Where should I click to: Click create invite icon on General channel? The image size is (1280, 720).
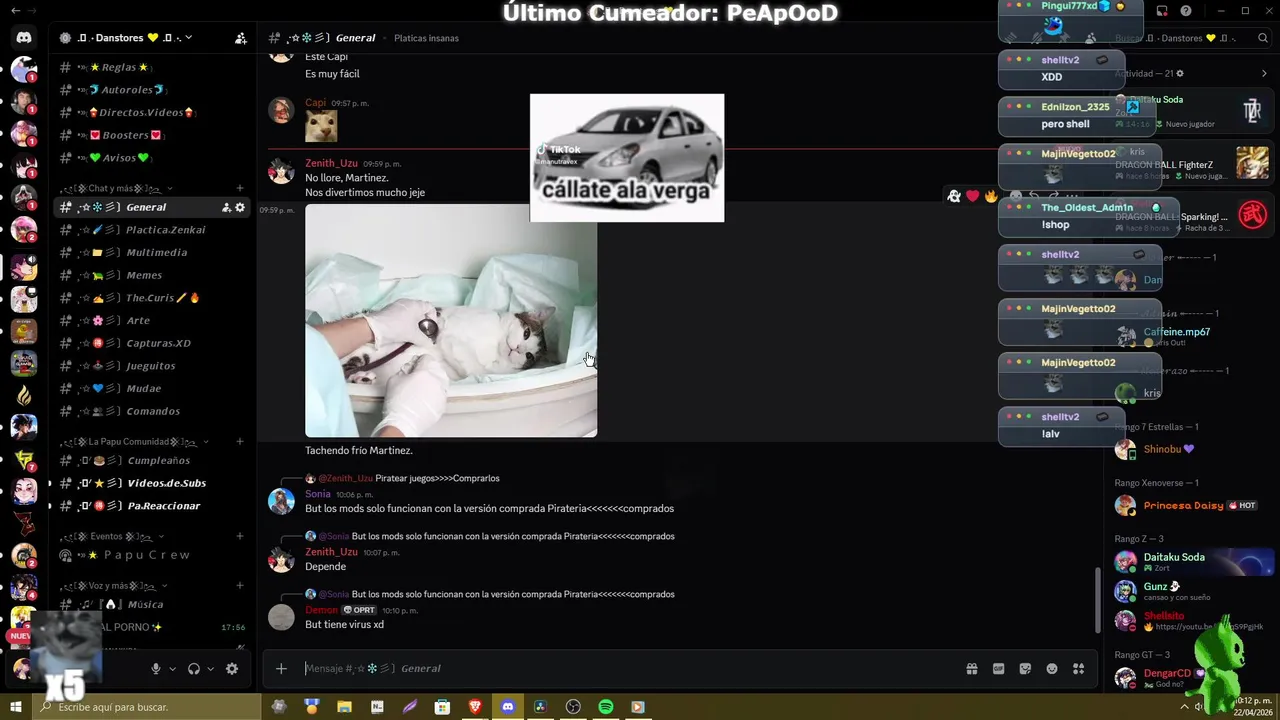(x=226, y=207)
